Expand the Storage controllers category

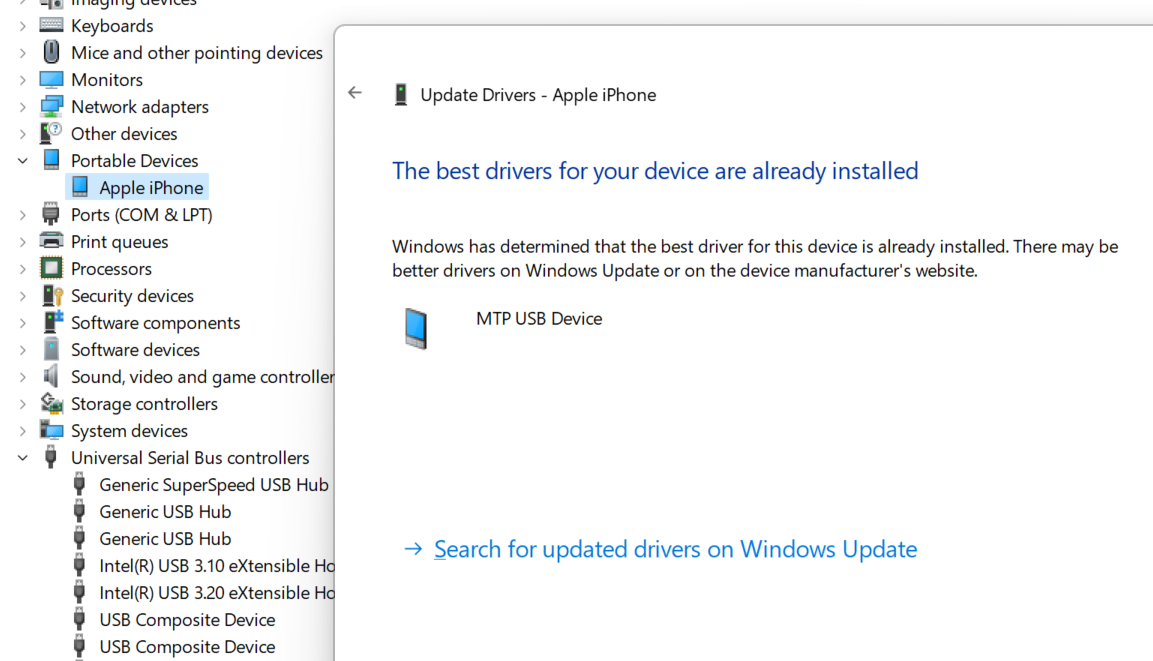[x=22, y=404]
